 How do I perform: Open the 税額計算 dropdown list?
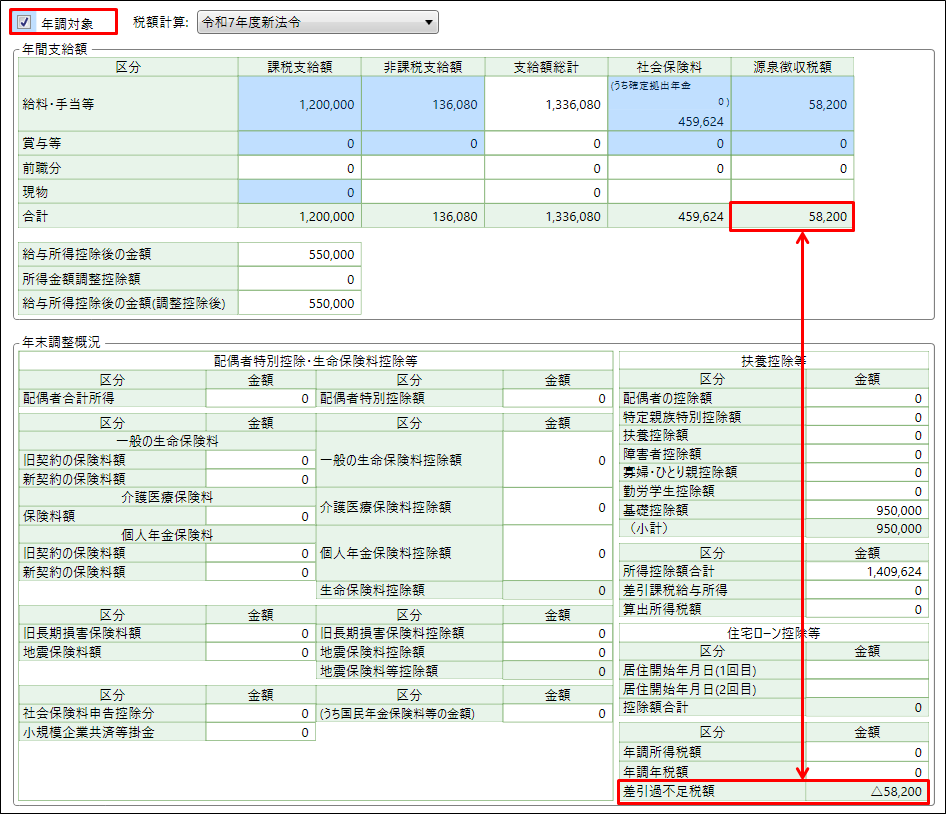coord(318,22)
